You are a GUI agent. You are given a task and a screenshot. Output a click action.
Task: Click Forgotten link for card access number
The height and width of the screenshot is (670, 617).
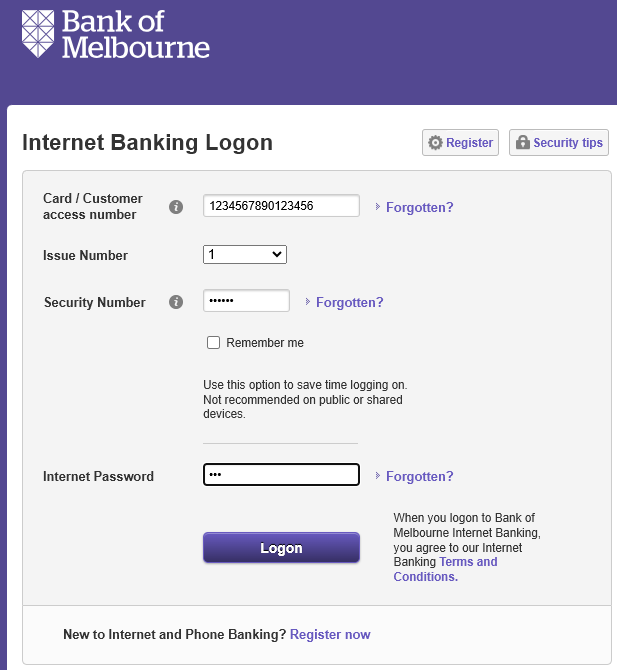click(x=420, y=207)
